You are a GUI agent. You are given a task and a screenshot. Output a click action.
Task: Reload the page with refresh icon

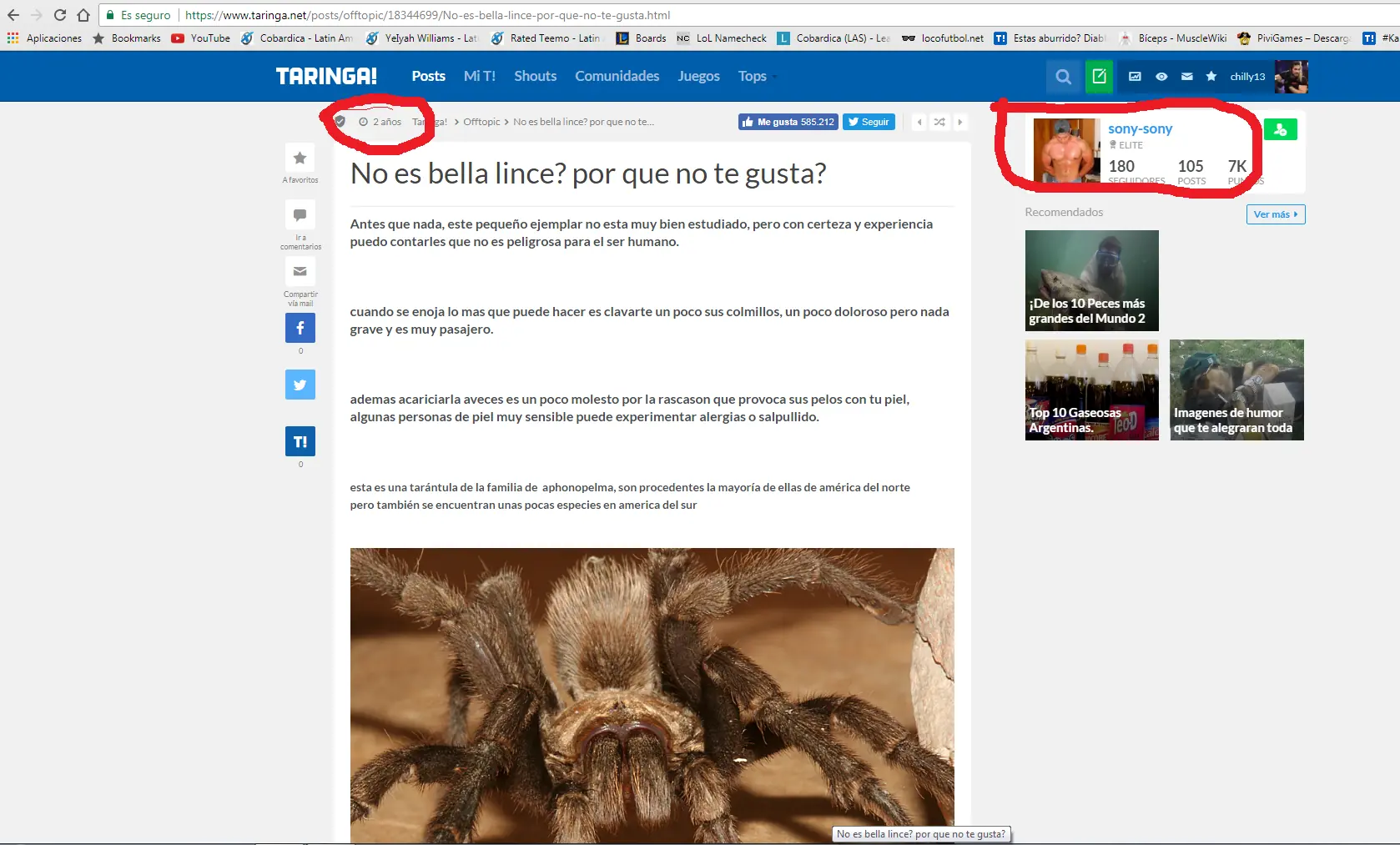(59, 15)
